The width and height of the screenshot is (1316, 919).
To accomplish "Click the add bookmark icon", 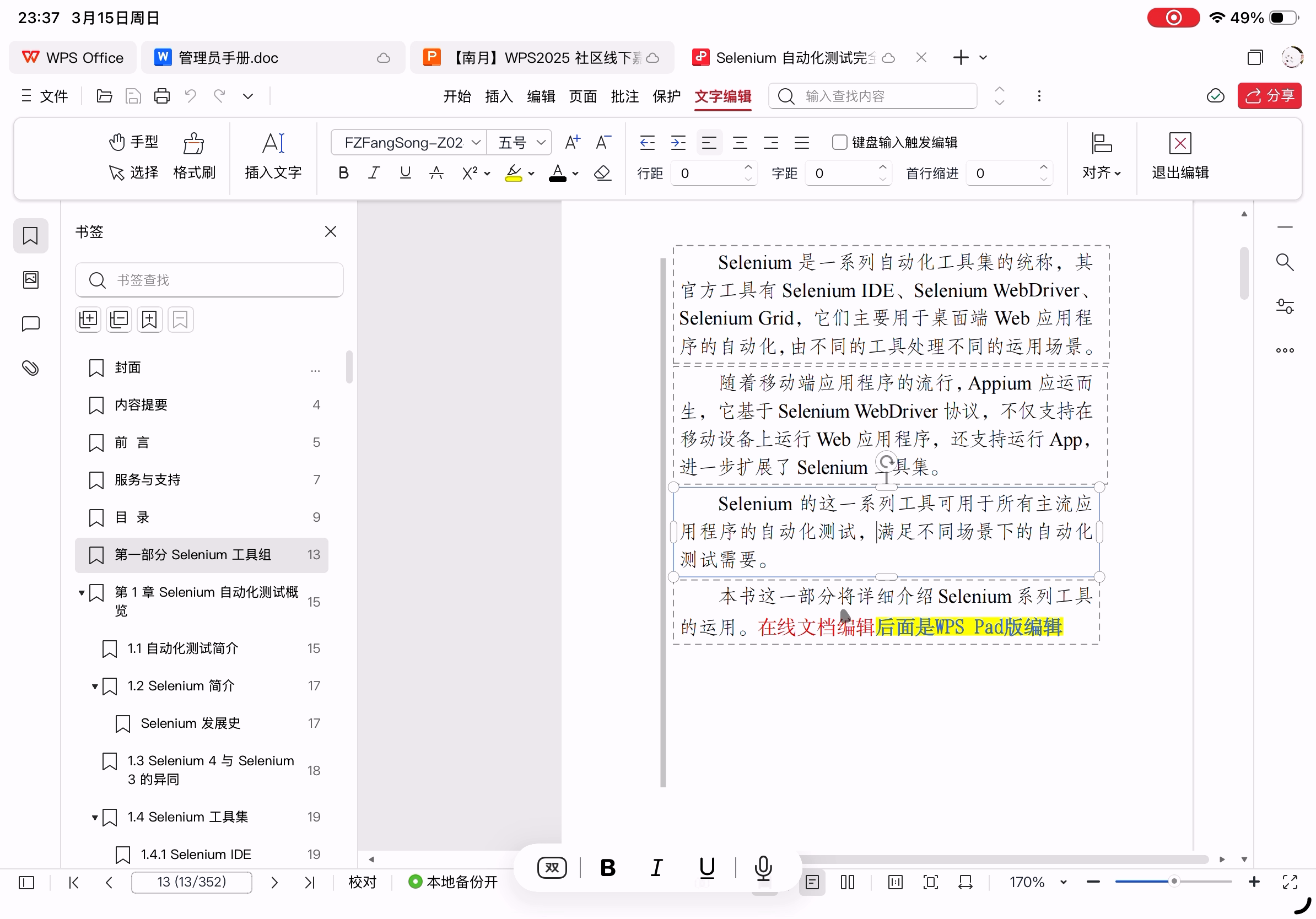I will pos(149,320).
